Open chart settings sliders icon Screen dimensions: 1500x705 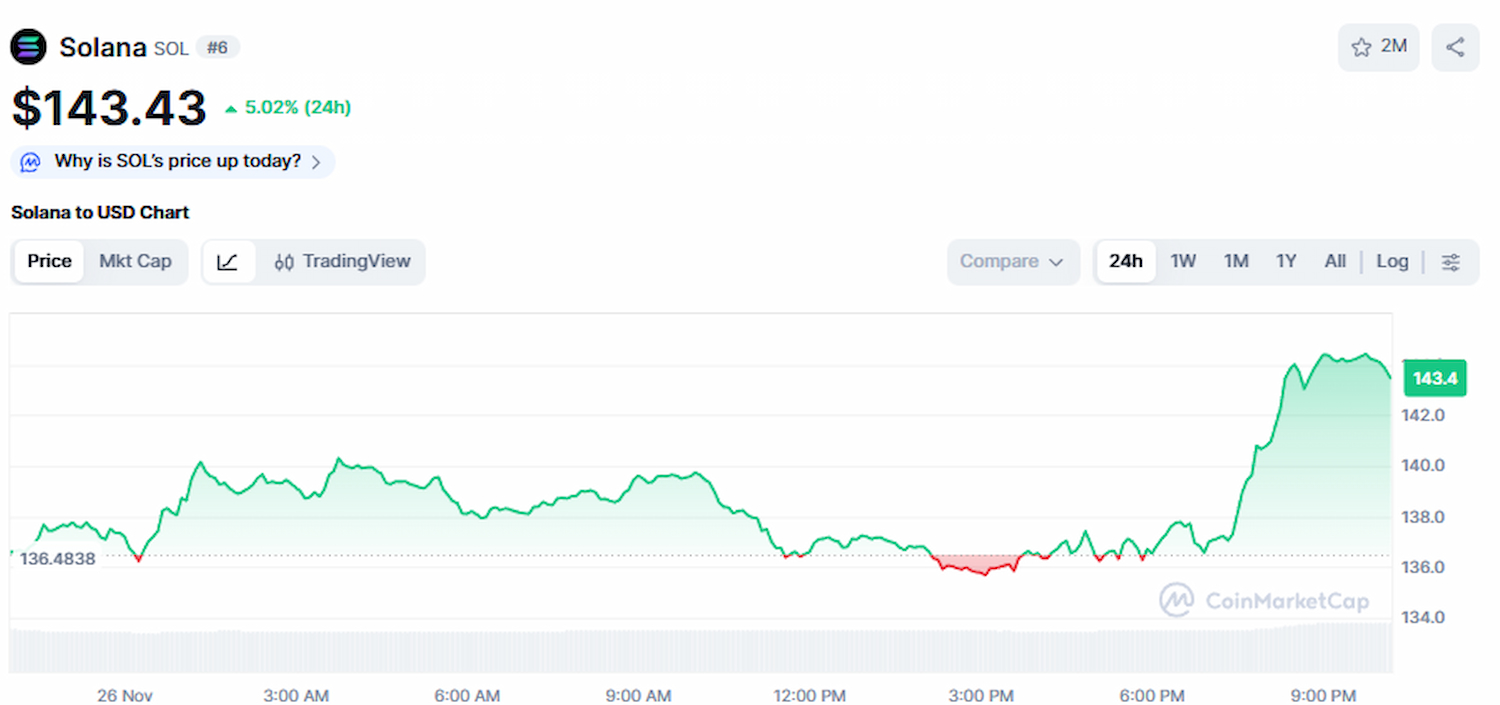click(1451, 262)
